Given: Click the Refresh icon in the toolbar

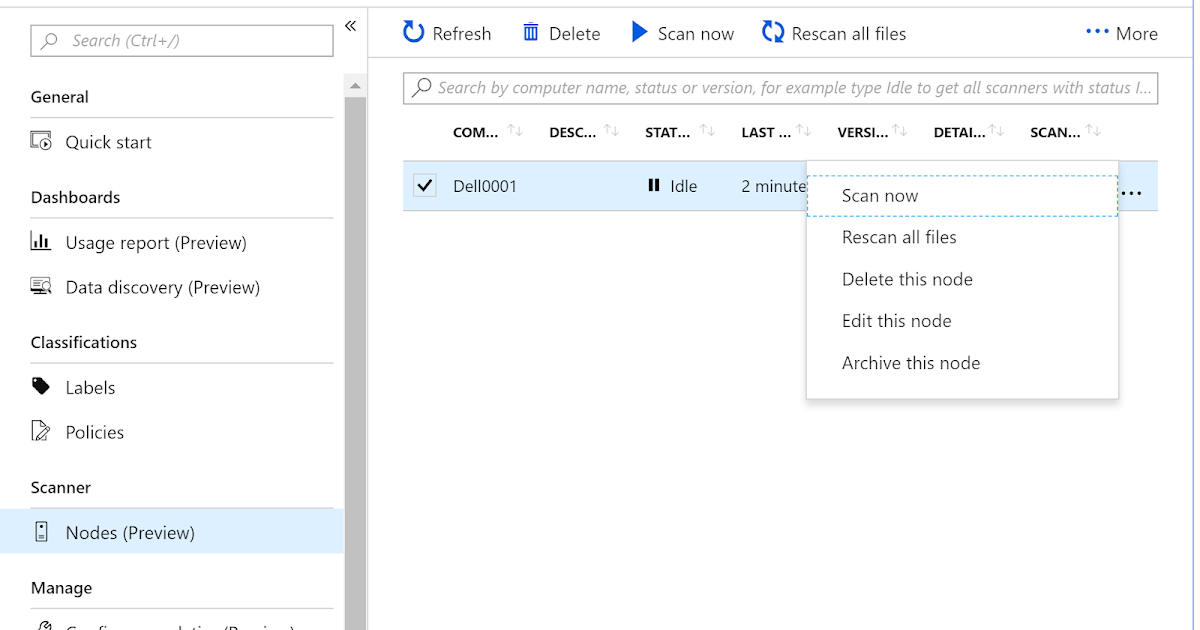Looking at the screenshot, I should 413,32.
